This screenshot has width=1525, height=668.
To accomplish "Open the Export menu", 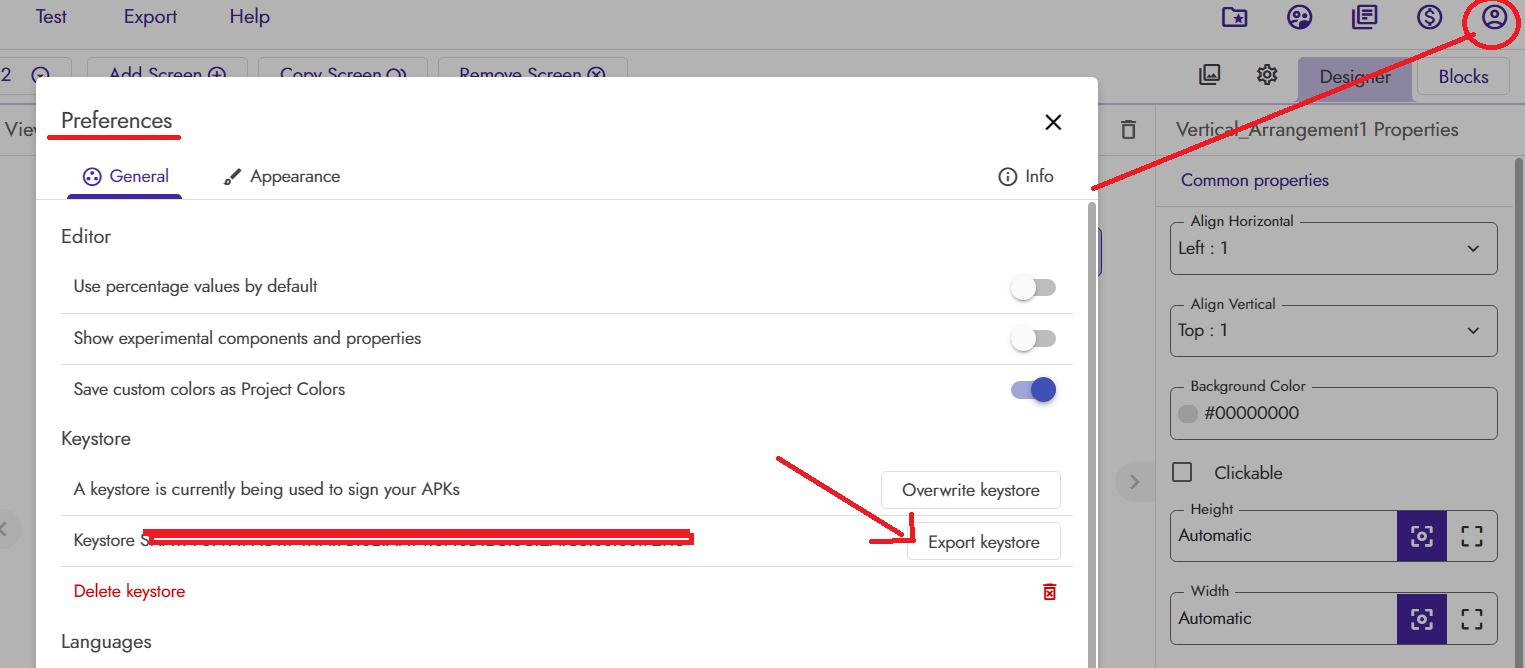I will click(150, 17).
